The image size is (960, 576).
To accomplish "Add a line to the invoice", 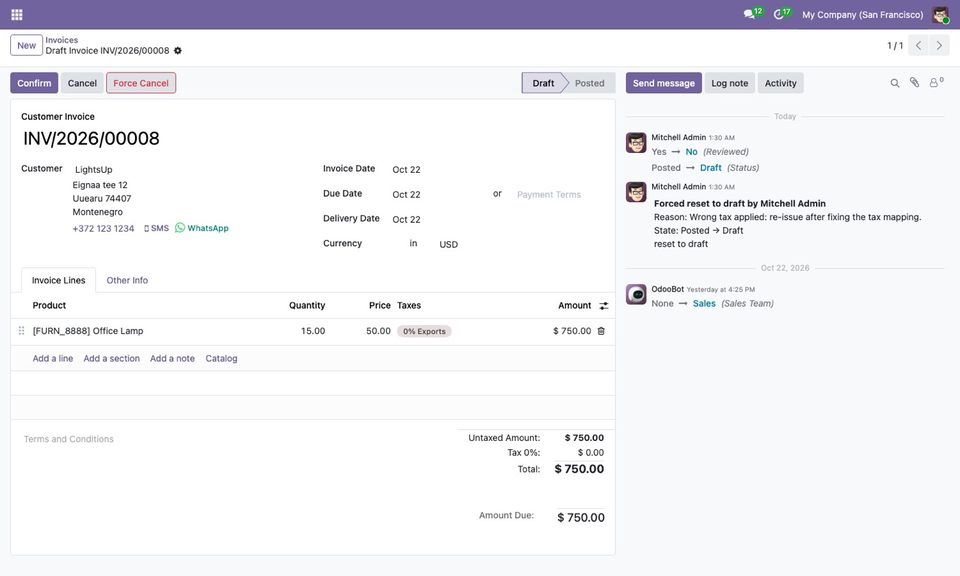I will tap(53, 359).
